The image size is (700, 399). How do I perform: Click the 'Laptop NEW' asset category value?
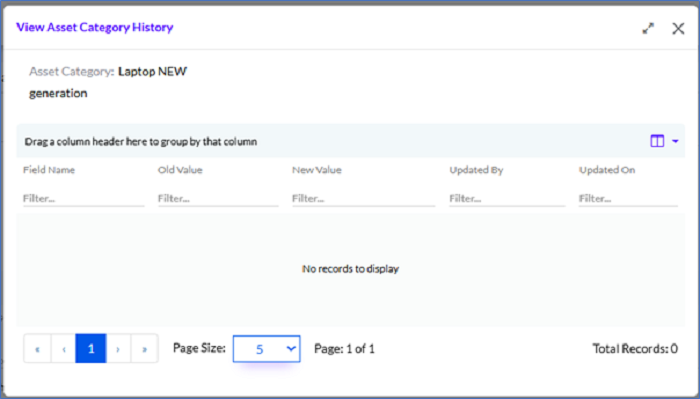(152, 71)
